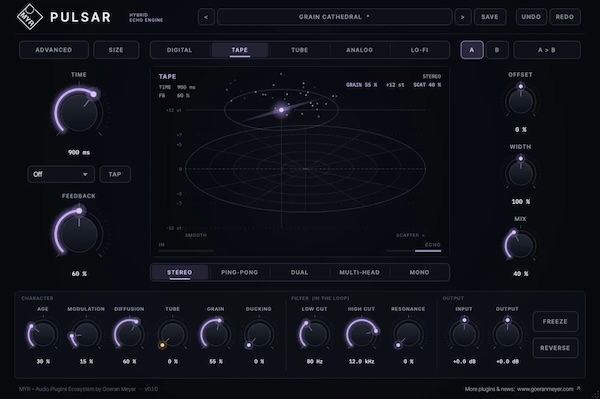The width and height of the screenshot is (600, 399).
Task: Click the 900 ms time value
Action: coord(79,152)
